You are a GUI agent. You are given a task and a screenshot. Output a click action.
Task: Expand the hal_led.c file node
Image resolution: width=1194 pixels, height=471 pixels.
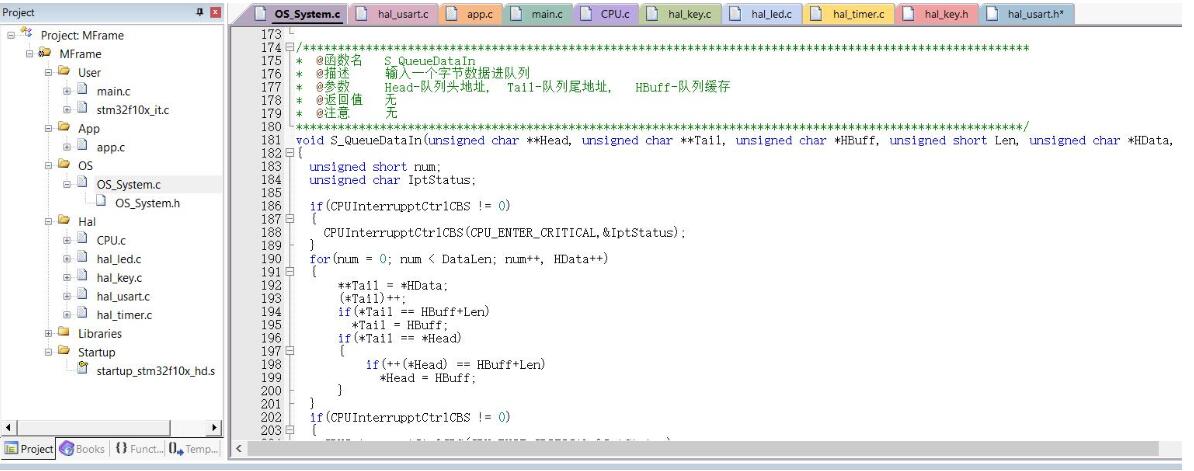[66, 258]
